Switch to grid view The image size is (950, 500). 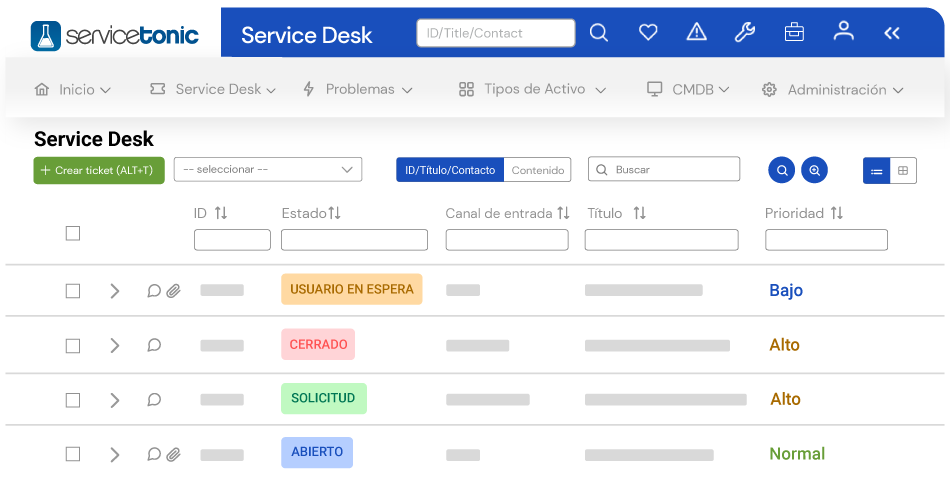point(903,171)
